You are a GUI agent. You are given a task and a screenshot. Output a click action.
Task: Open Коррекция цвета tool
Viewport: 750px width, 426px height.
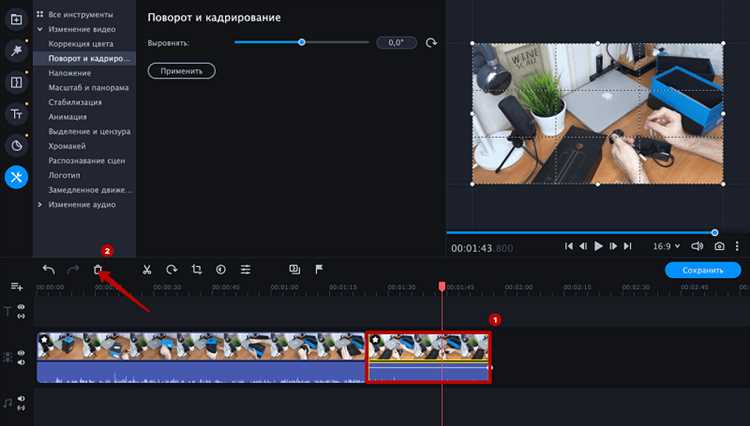[x=80, y=44]
